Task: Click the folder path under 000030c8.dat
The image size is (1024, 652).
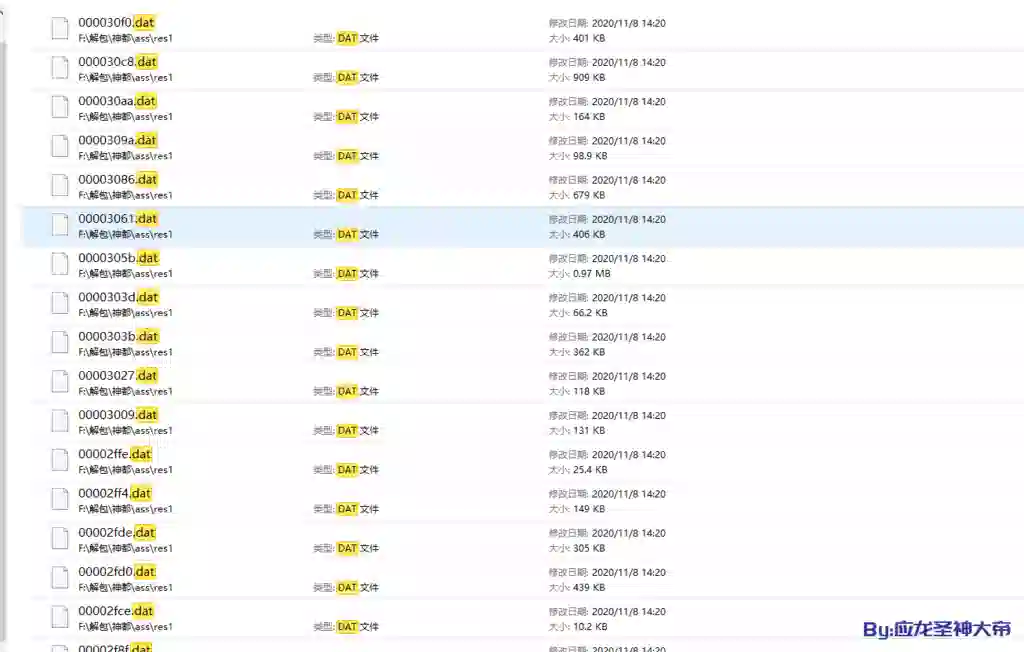Action: pos(125,77)
